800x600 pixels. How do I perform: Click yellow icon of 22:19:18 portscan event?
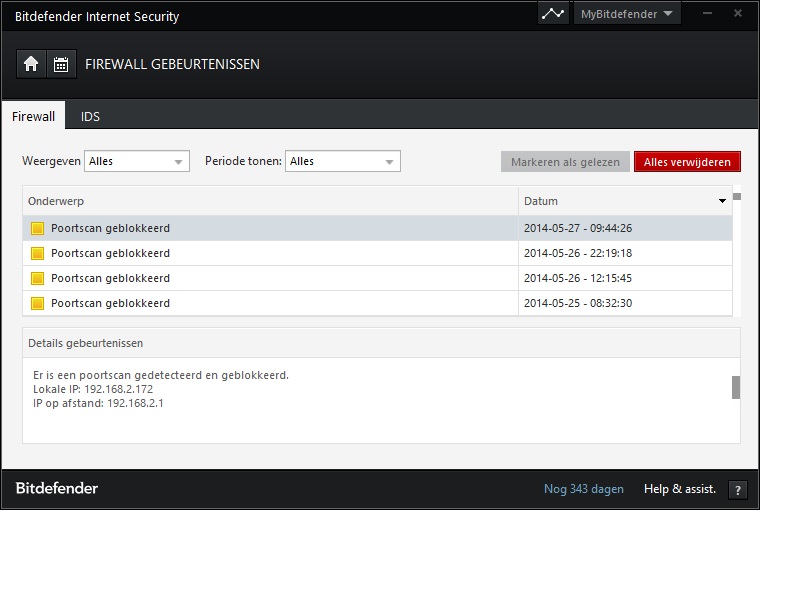tap(37, 254)
